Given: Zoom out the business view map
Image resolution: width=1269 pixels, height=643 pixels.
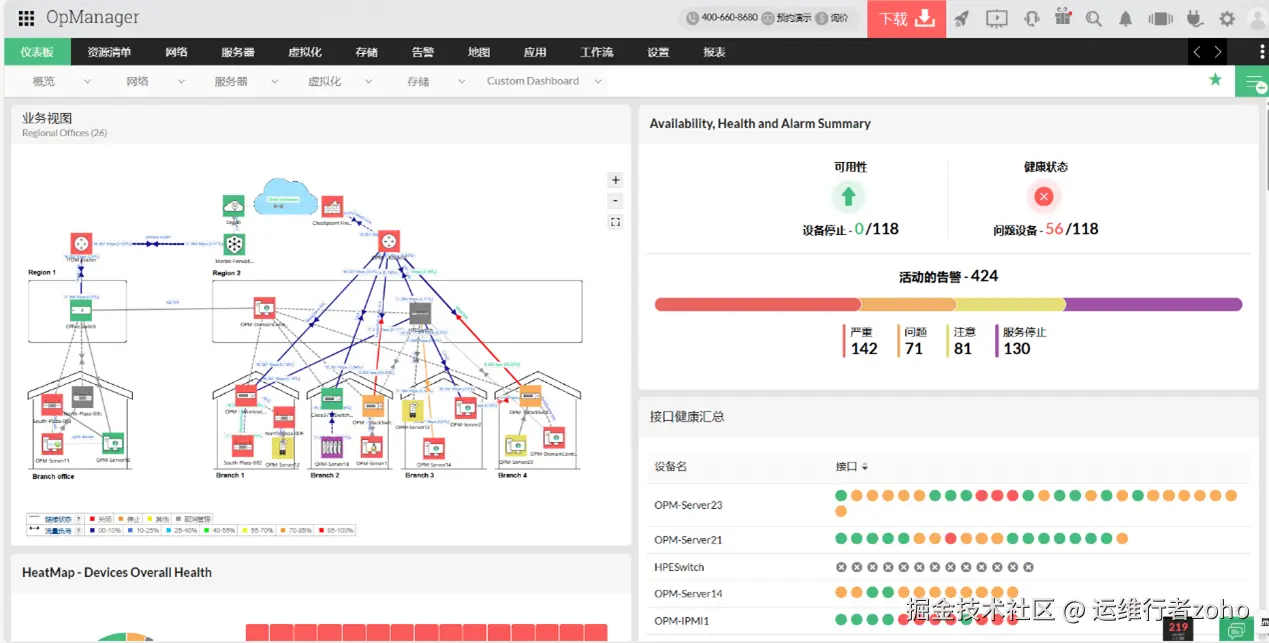Looking at the screenshot, I should pyautogui.click(x=615, y=201).
